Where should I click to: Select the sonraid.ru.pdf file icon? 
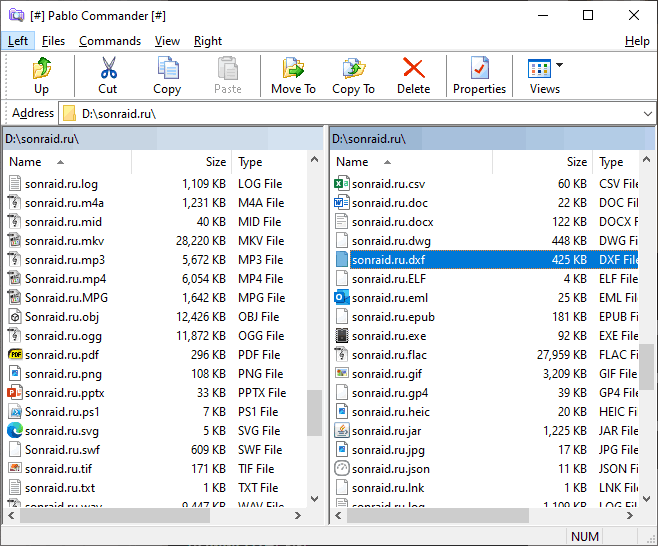pyautogui.click(x=15, y=355)
